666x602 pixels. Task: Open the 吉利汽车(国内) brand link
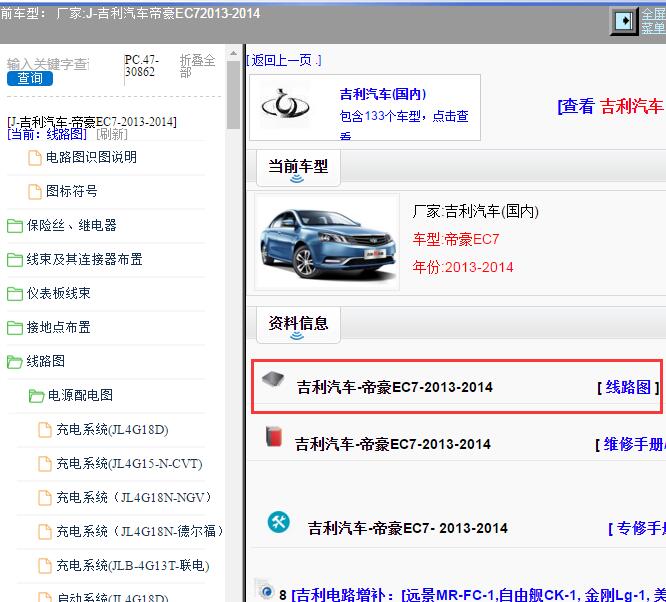point(383,94)
